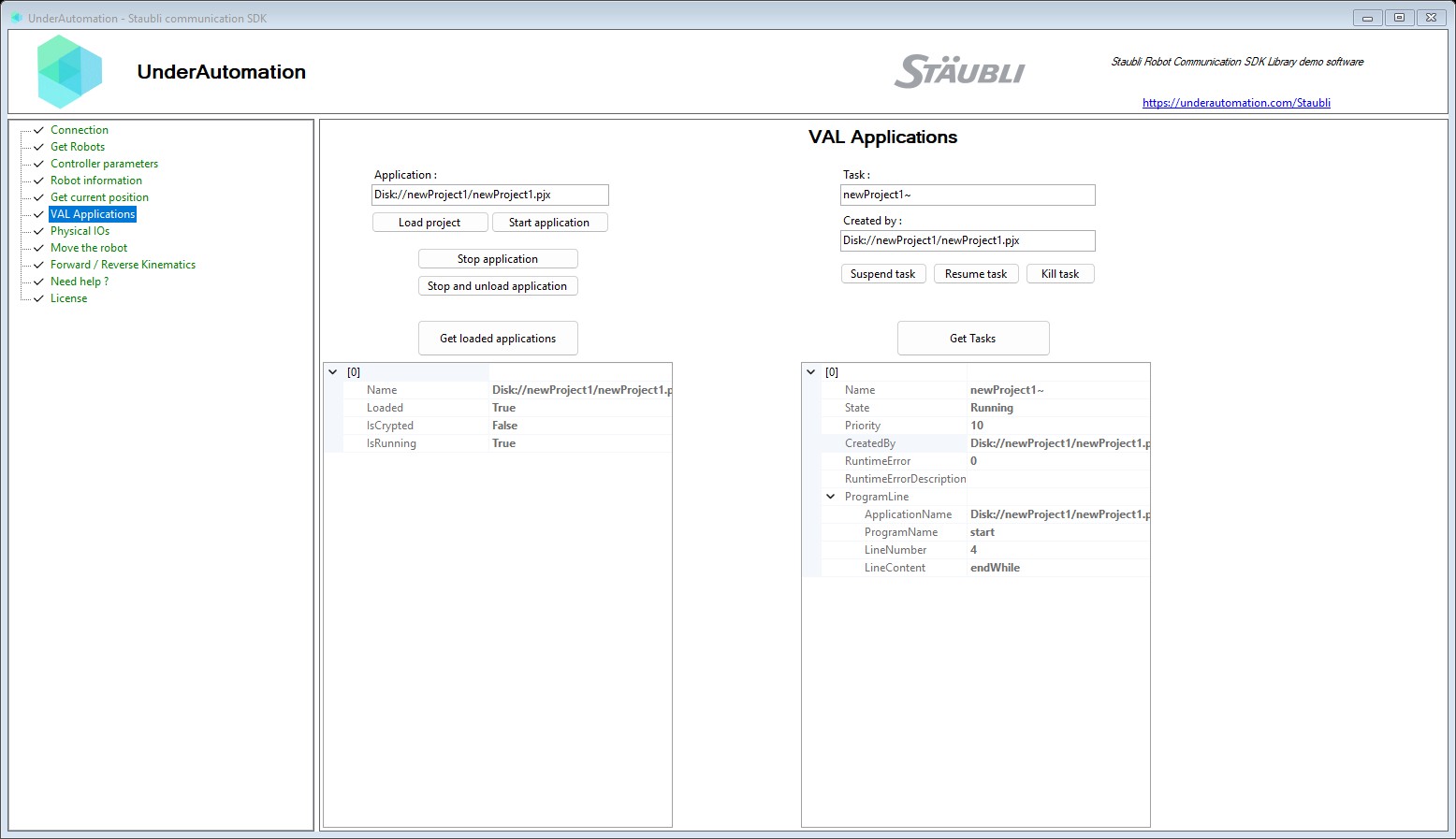Collapse the [0] entry in loaded applications
This screenshot has height=839, width=1456.
coord(333,371)
